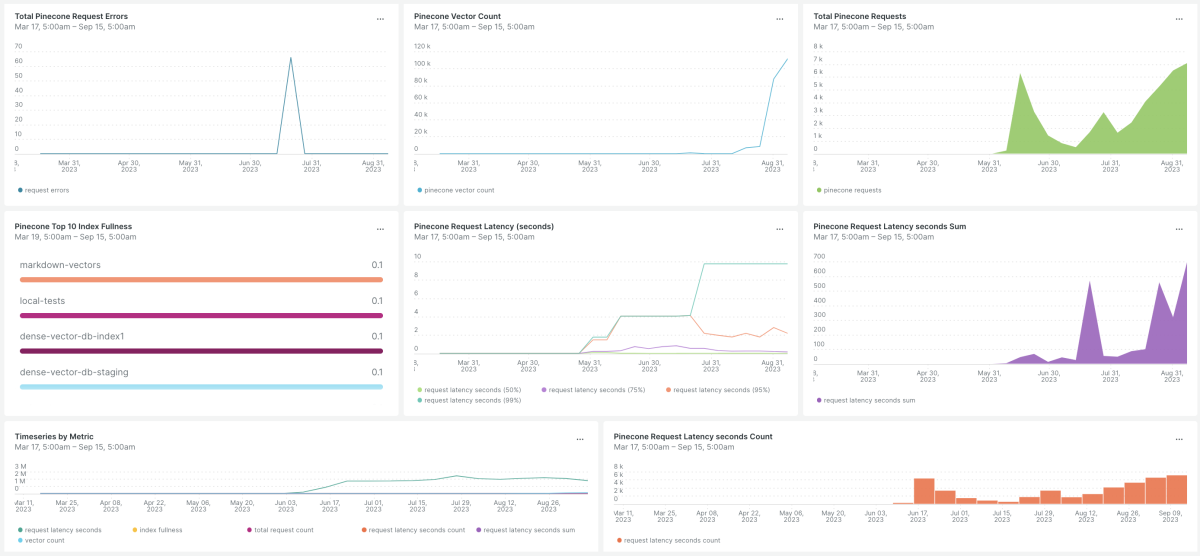Click the error spike peak in Request Errors chart
This screenshot has width=1200, height=556.
tap(291, 58)
